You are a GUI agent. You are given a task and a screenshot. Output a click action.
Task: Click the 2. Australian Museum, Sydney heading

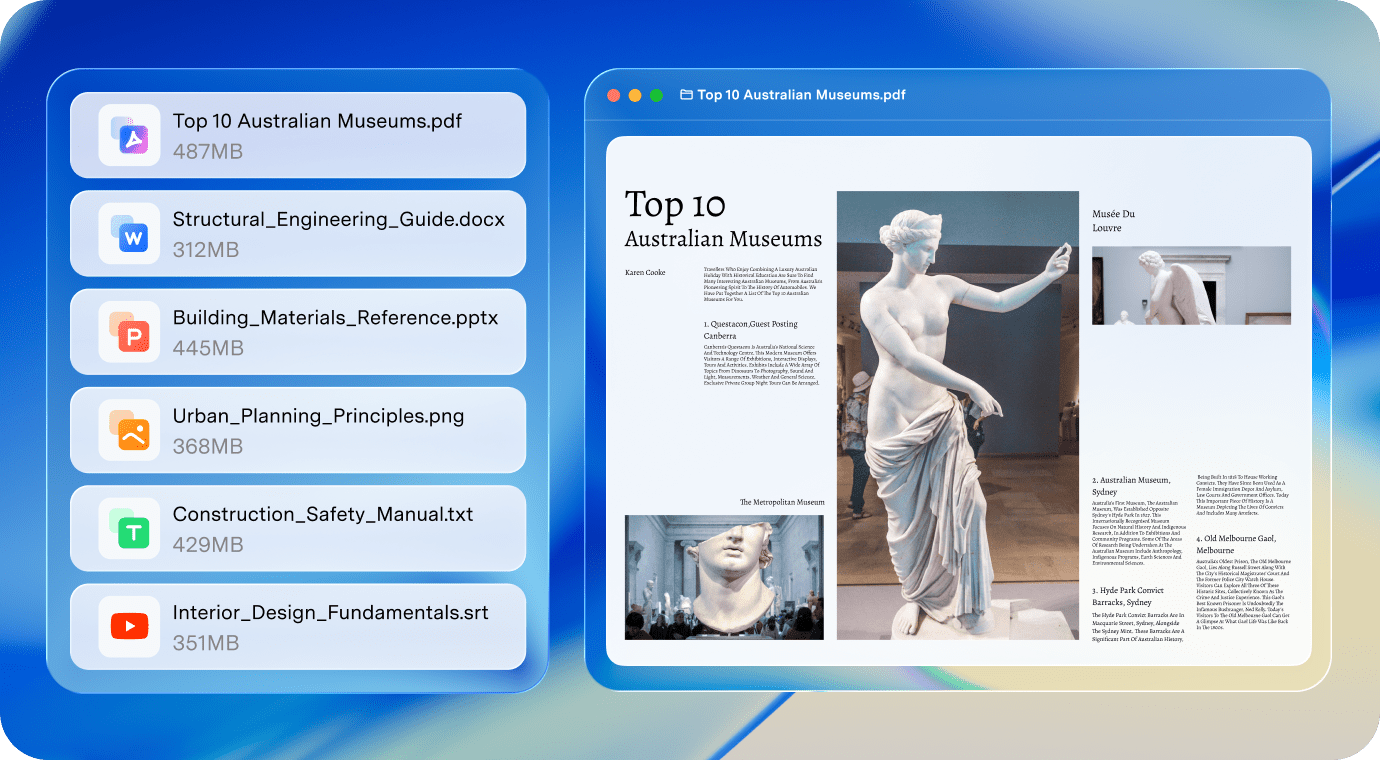pyautogui.click(x=1131, y=486)
